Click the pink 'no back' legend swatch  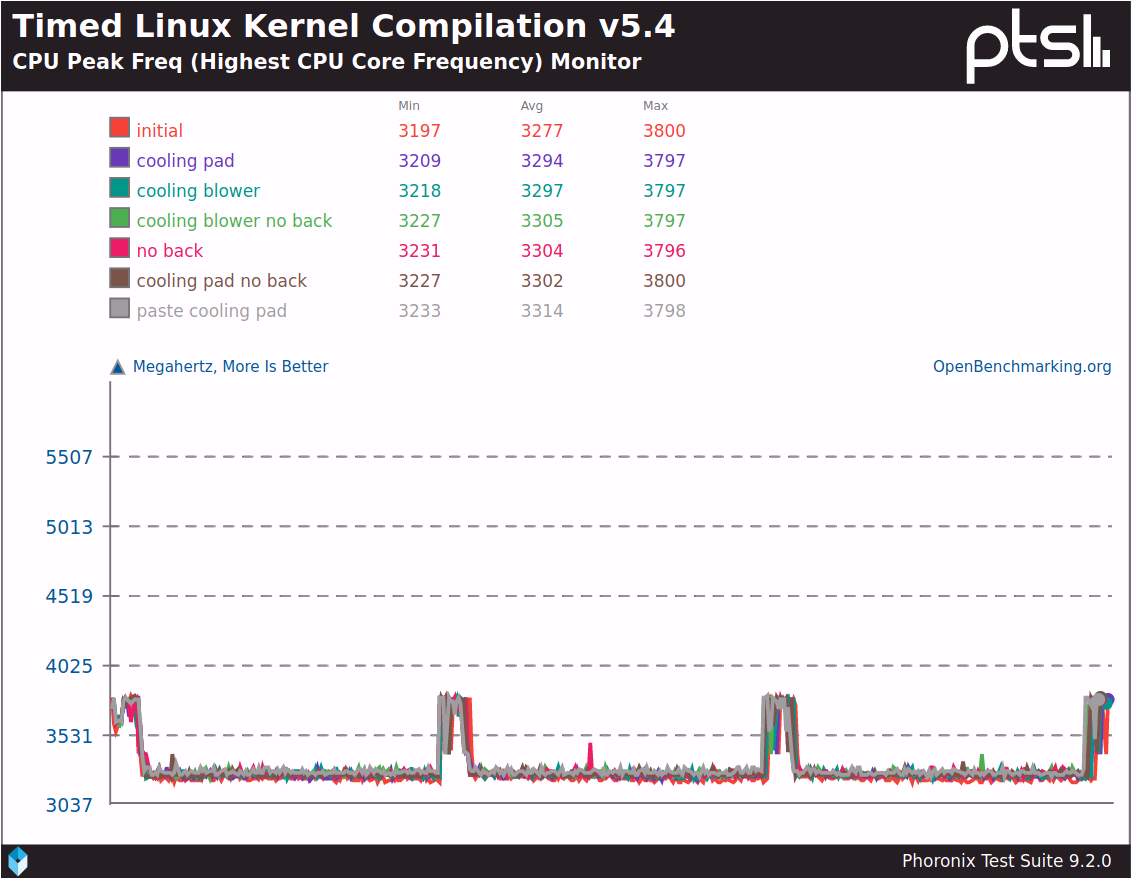point(120,248)
